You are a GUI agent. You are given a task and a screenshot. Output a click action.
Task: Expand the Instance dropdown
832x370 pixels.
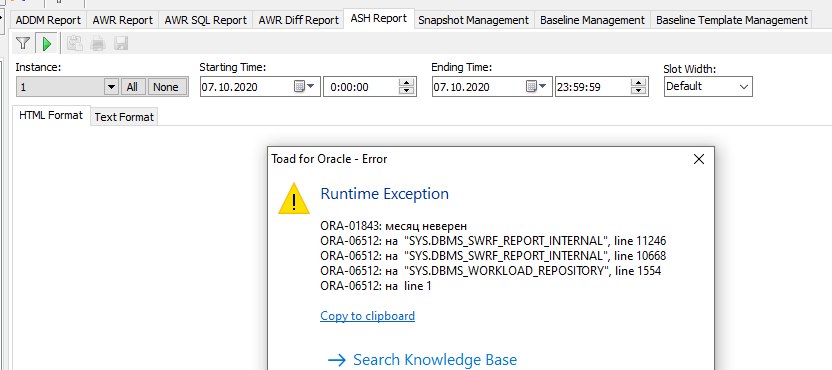tap(111, 87)
